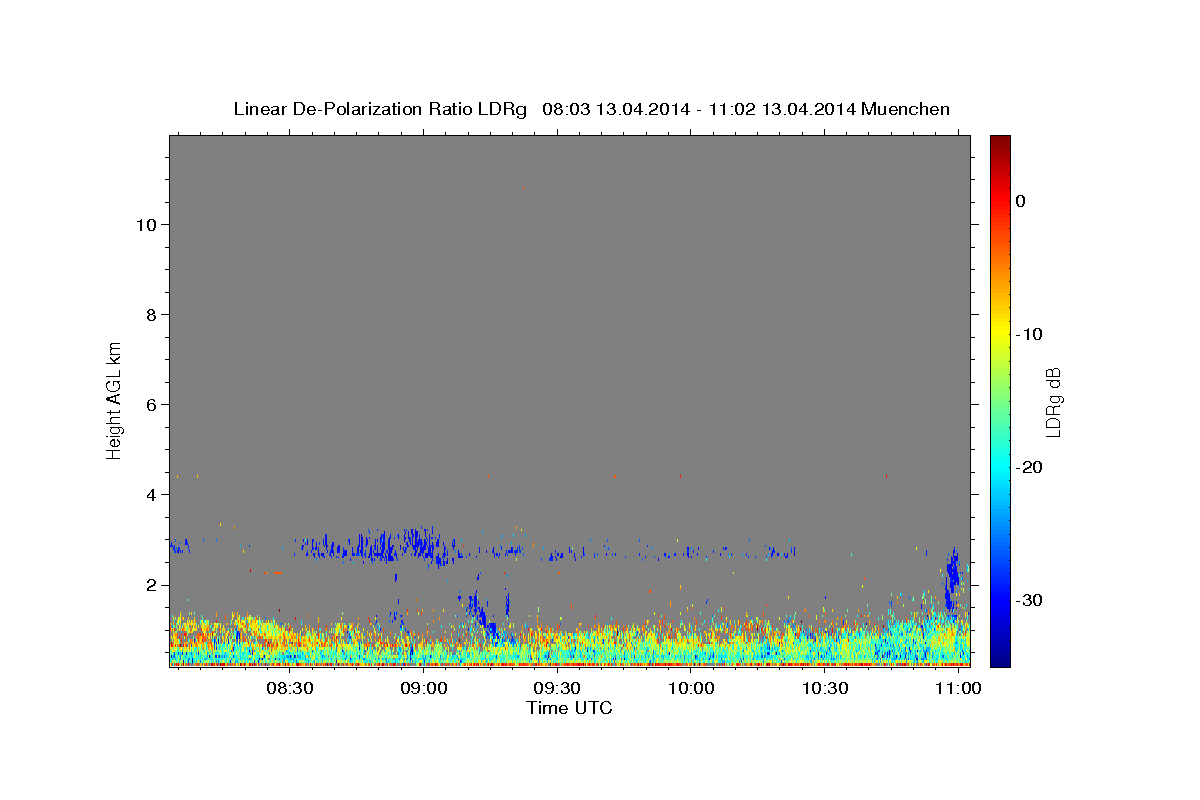Screen dimensions: 1200x800
Task: Click the plot title 'Linear De-Polarization Ratio LDRg'
Action: click(380, 109)
